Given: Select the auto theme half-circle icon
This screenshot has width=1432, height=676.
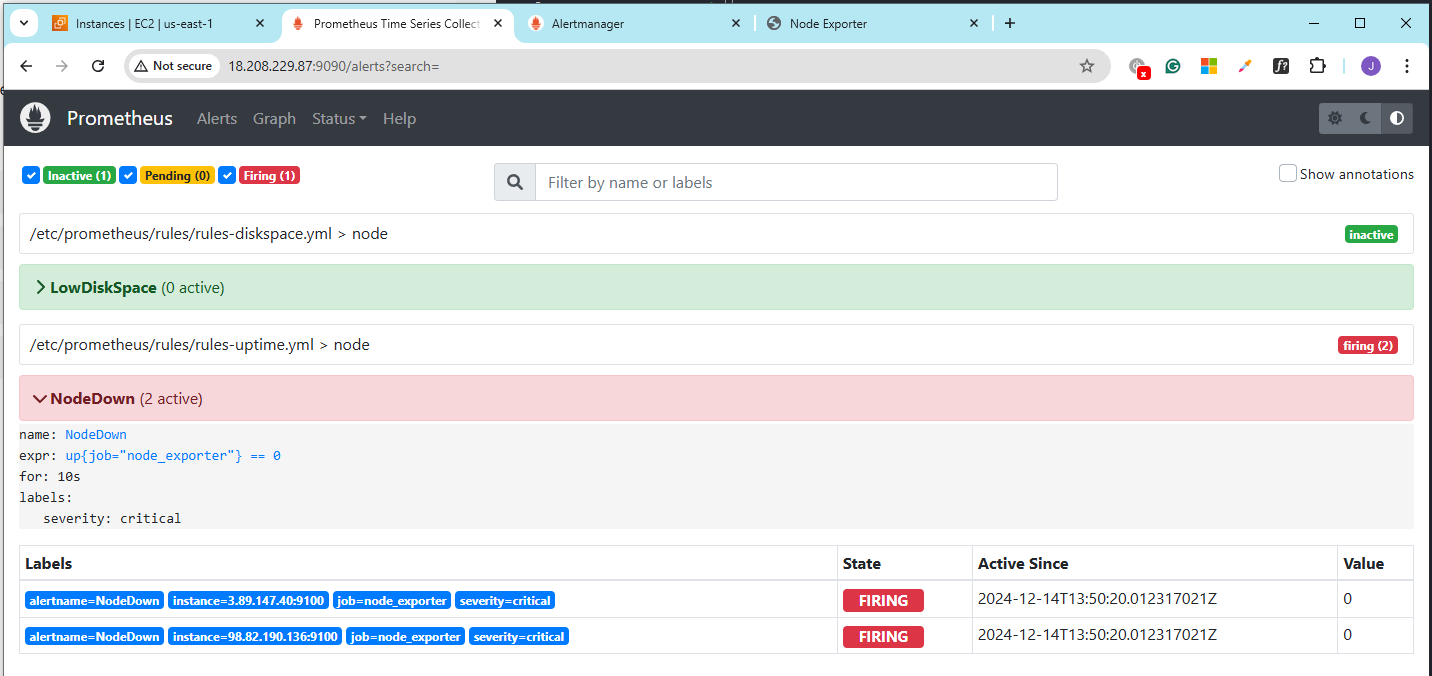Looking at the screenshot, I should click(x=1397, y=118).
